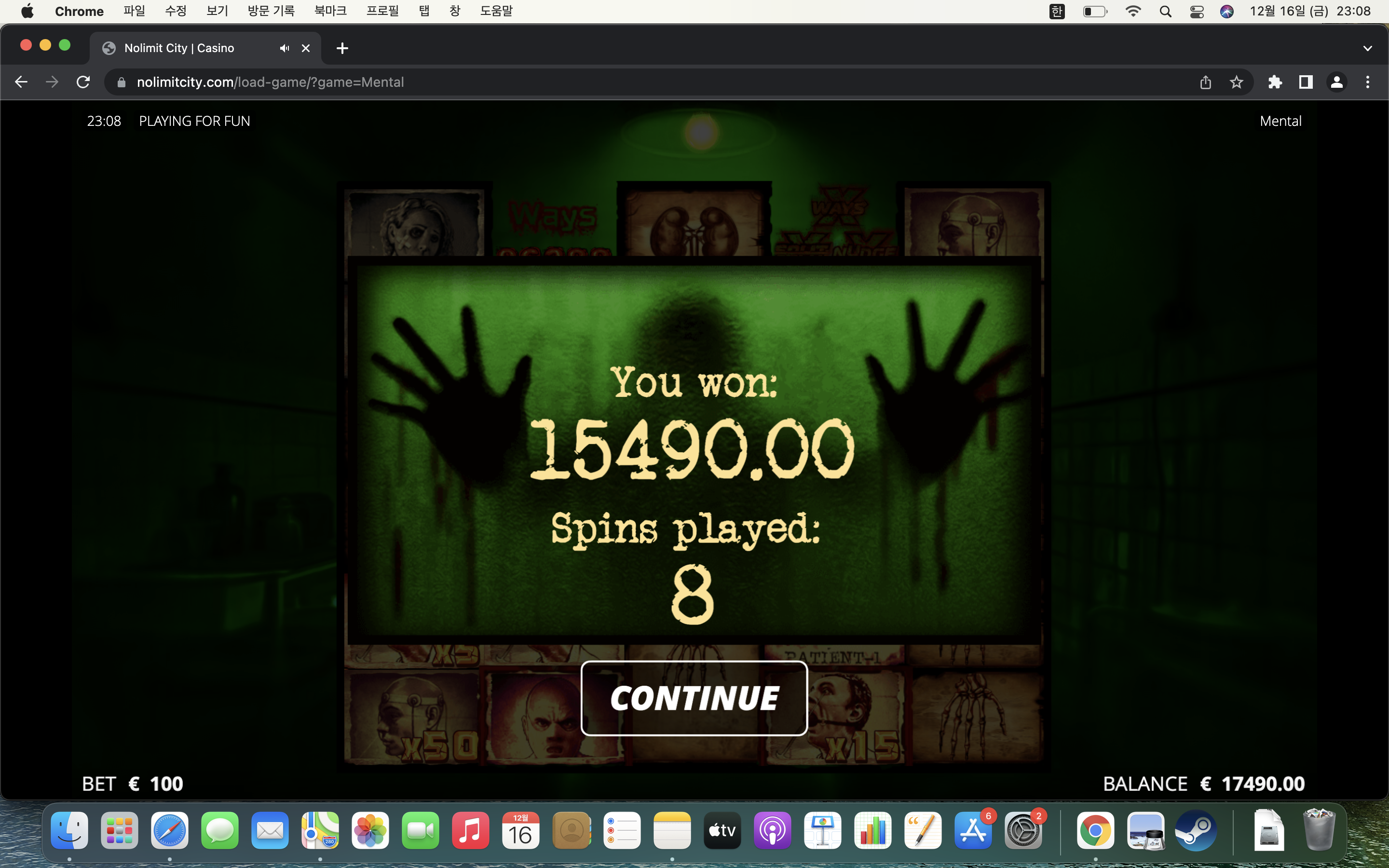Open the 탭 menu
The height and width of the screenshot is (868, 1389).
424,11
